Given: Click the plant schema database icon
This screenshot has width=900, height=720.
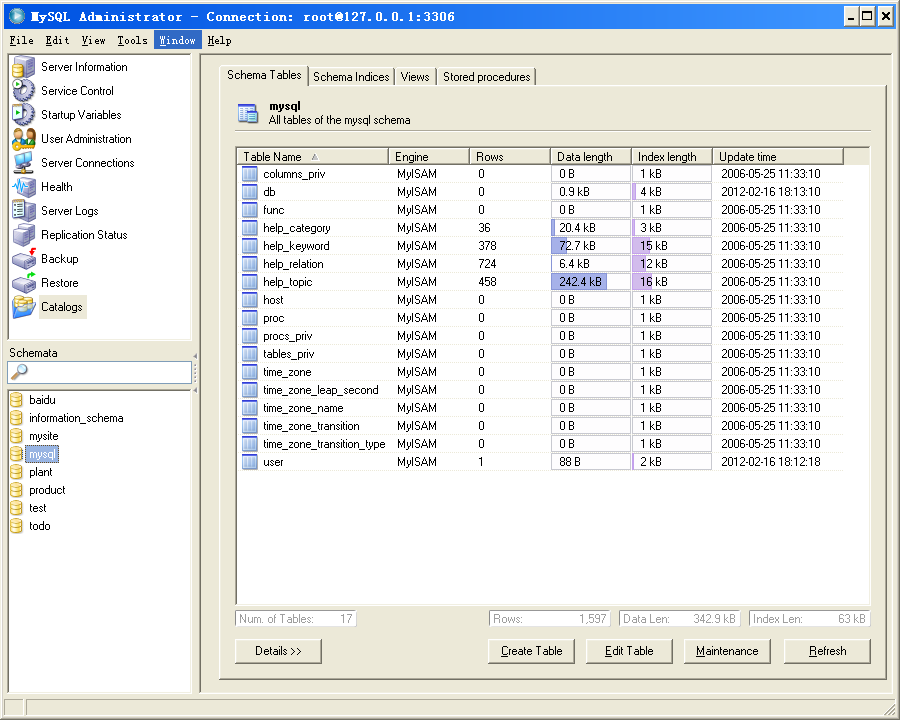Looking at the screenshot, I should (17, 472).
